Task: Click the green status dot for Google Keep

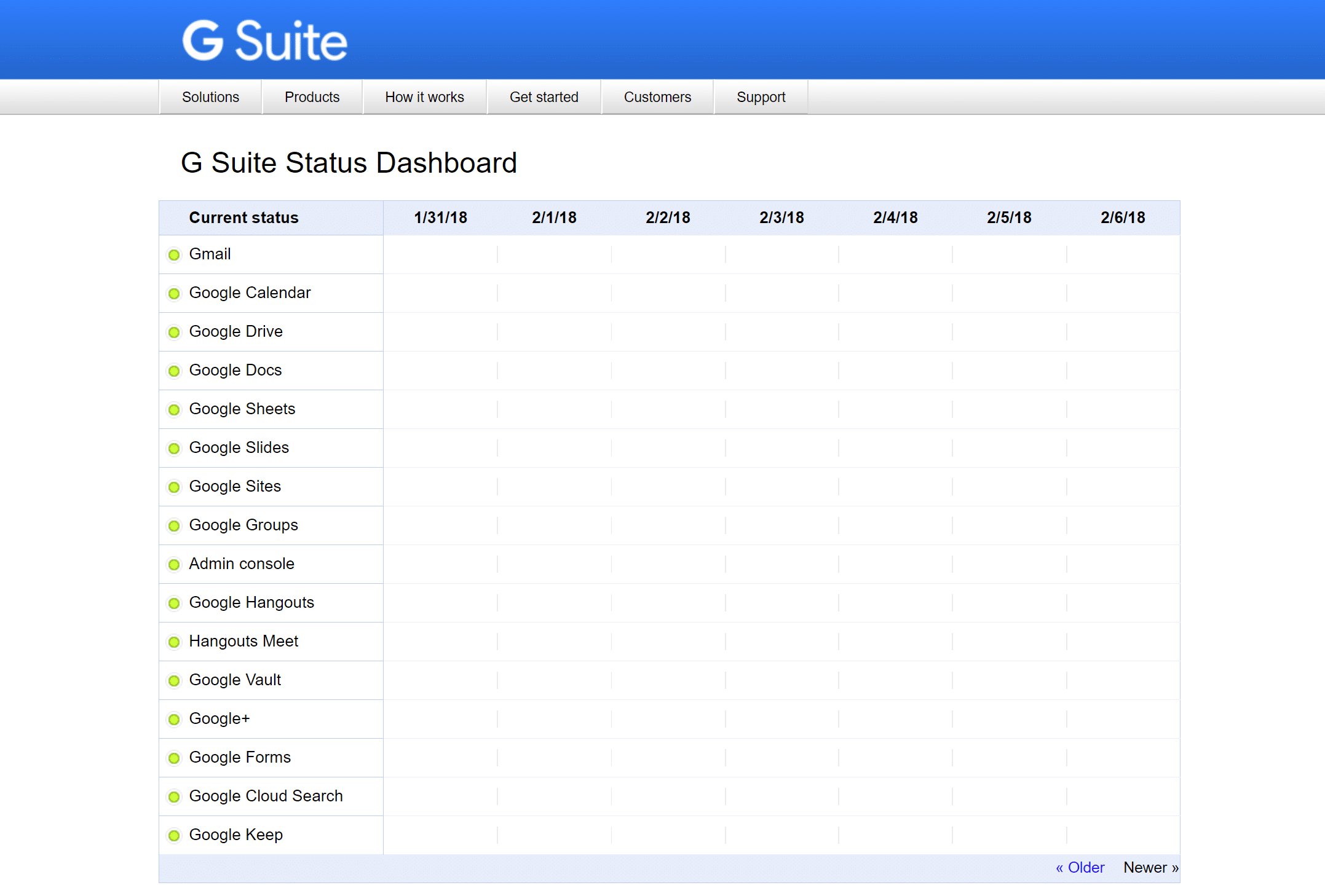Action: tap(175, 835)
